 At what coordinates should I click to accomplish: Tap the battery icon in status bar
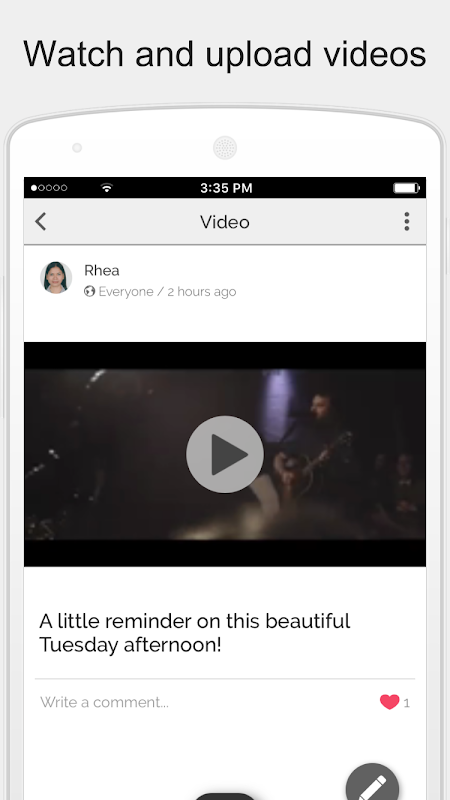click(406, 188)
